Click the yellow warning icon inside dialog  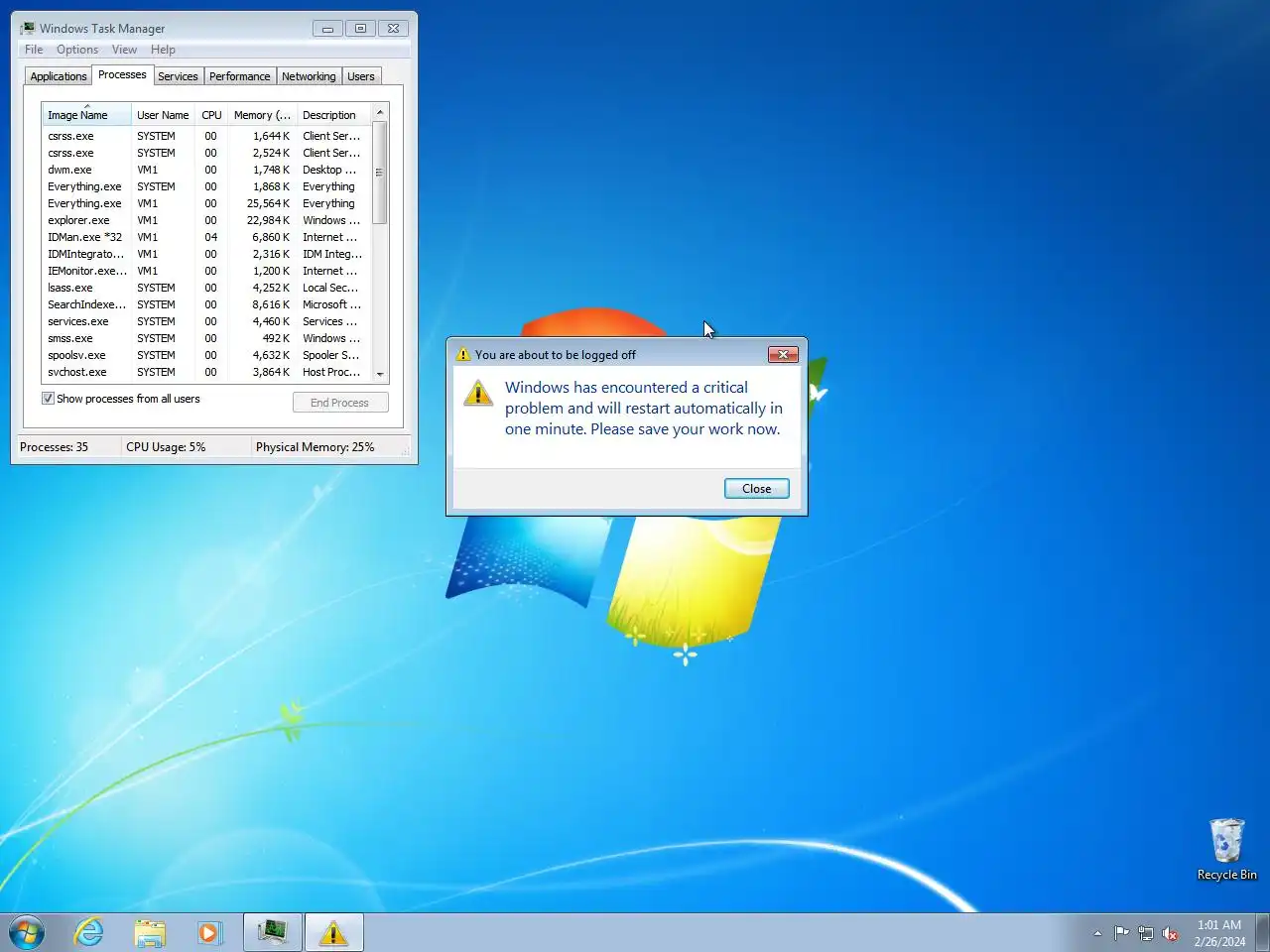tap(478, 393)
